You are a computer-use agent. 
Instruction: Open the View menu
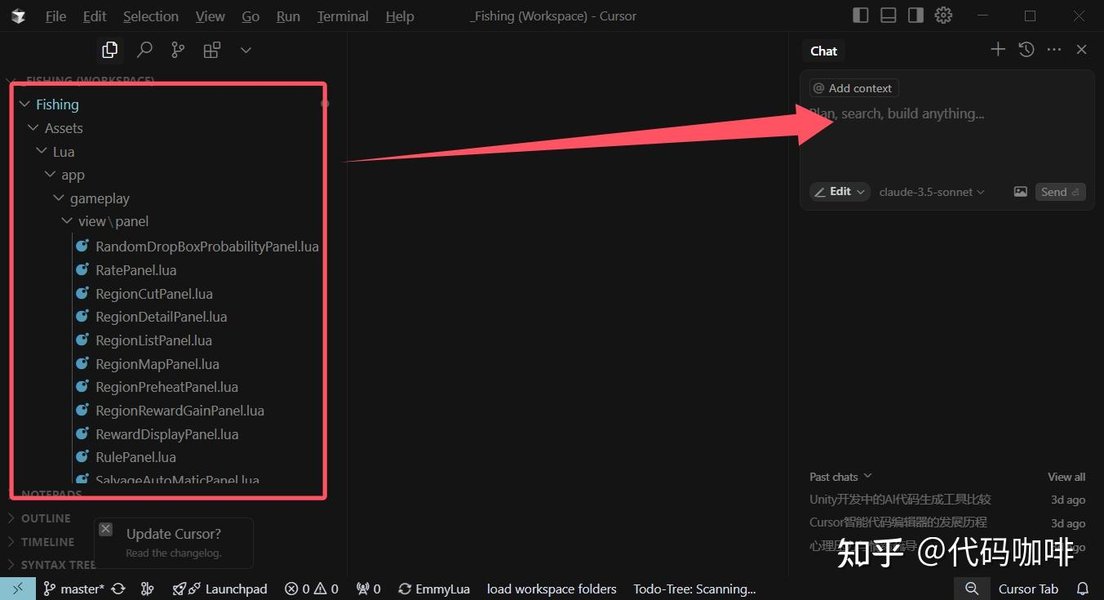[210, 16]
